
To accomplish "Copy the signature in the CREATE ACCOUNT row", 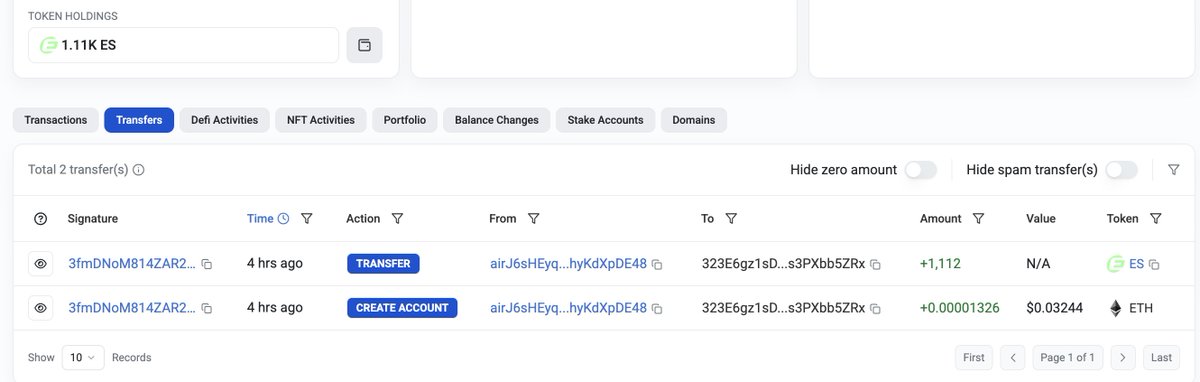I will pos(207,309).
